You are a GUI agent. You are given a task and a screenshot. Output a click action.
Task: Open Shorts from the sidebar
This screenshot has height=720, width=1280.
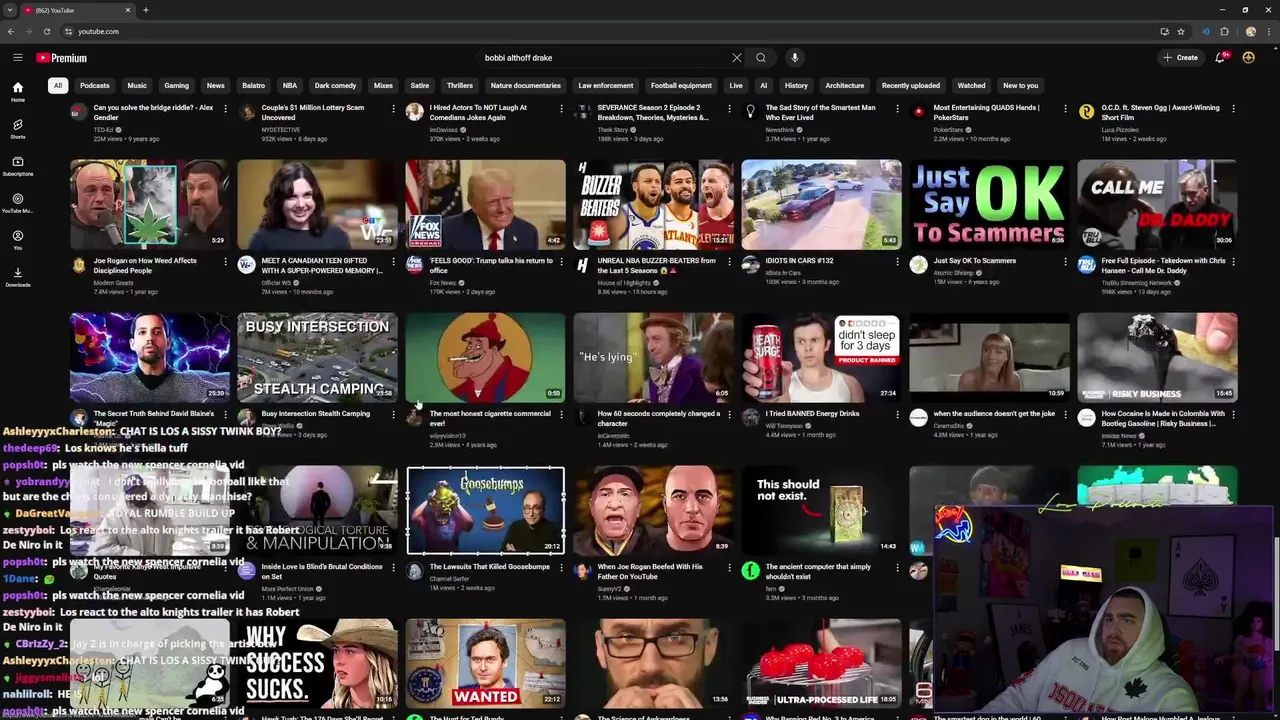17,129
